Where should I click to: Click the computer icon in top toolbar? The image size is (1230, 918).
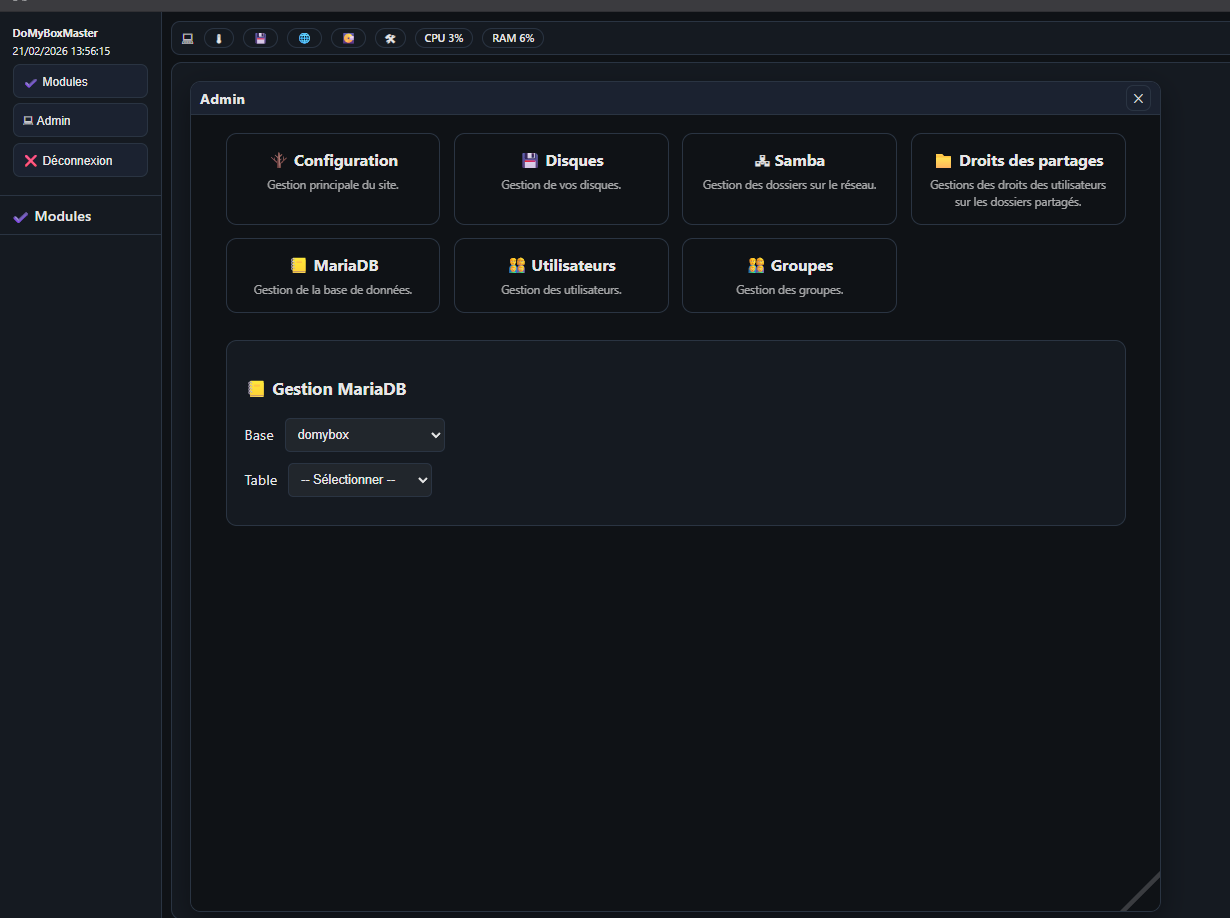point(187,38)
